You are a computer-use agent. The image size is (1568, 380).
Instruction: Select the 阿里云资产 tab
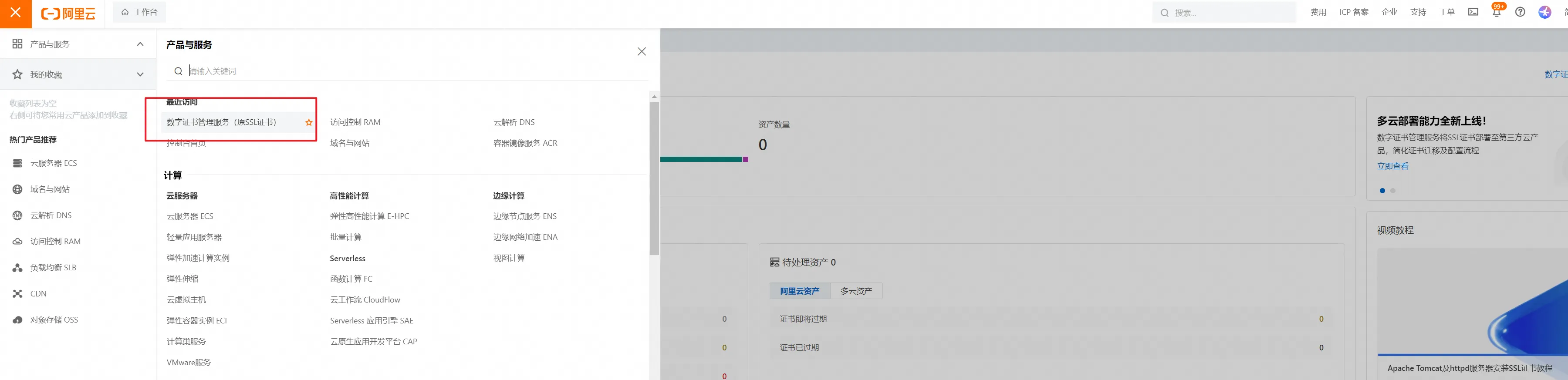800,291
